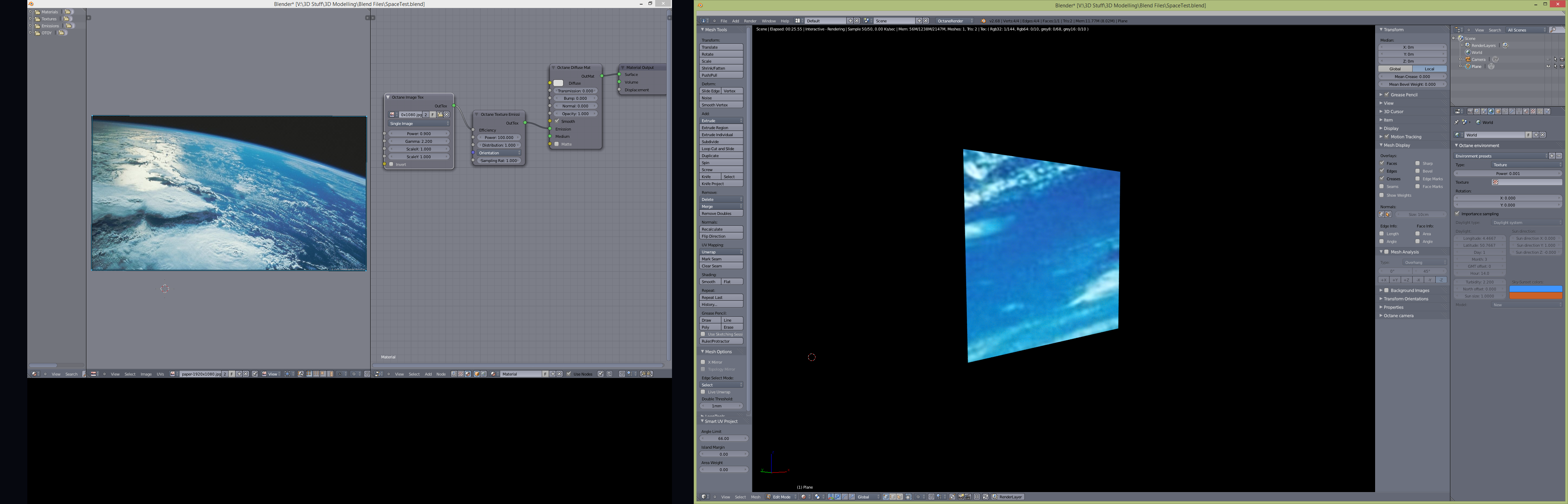Toggle the Smooth checkbox on diffuse node

point(557,121)
